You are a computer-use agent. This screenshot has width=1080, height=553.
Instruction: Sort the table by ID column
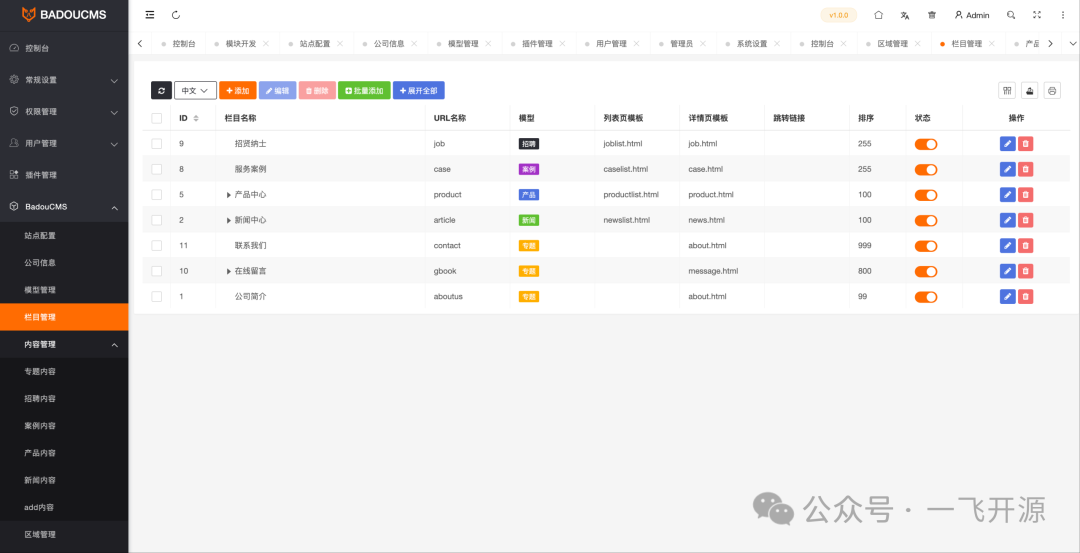(x=196, y=118)
